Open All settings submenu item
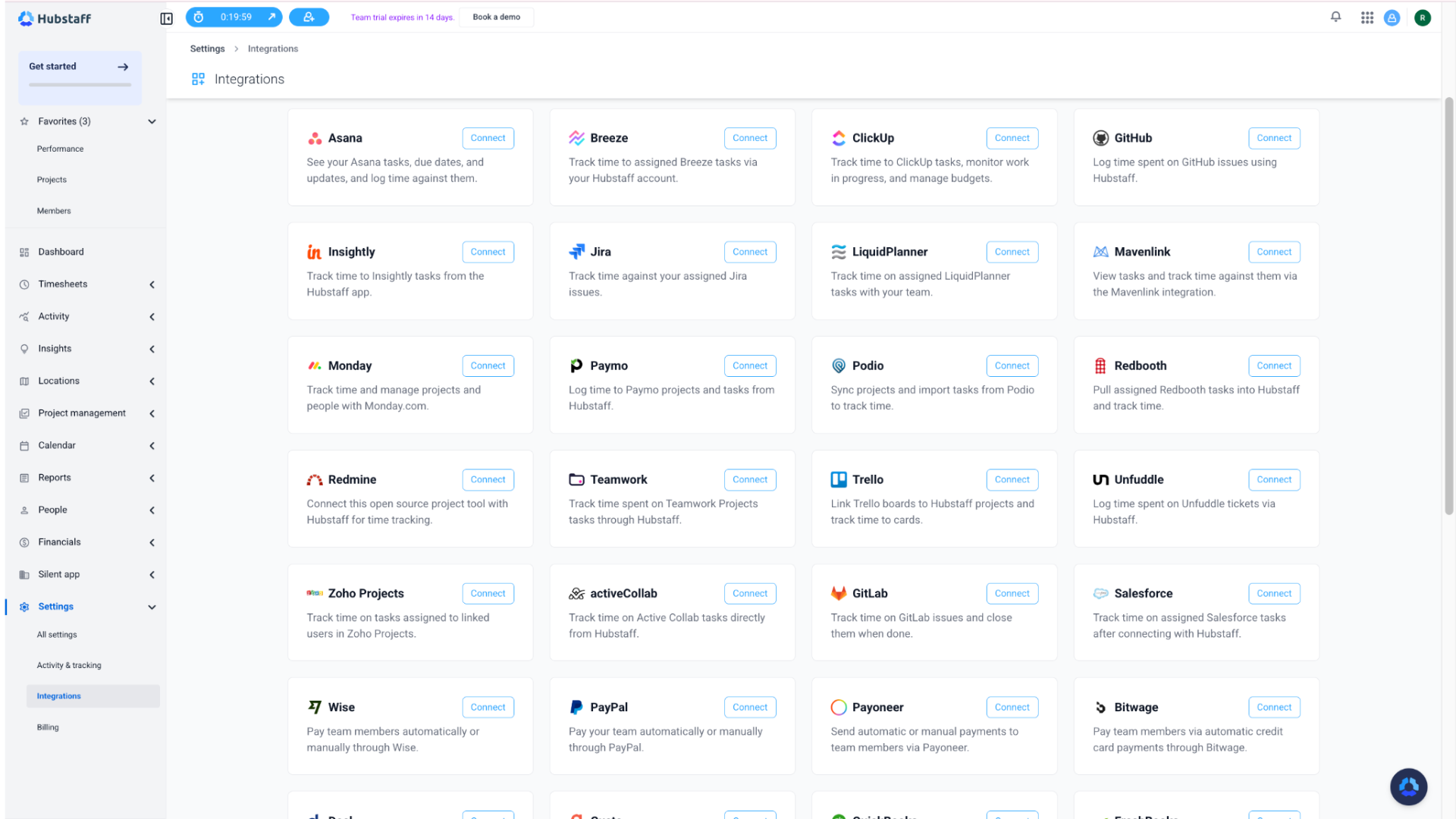The height and width of the screenshot is (819, 1456). [x=57, y=635]
